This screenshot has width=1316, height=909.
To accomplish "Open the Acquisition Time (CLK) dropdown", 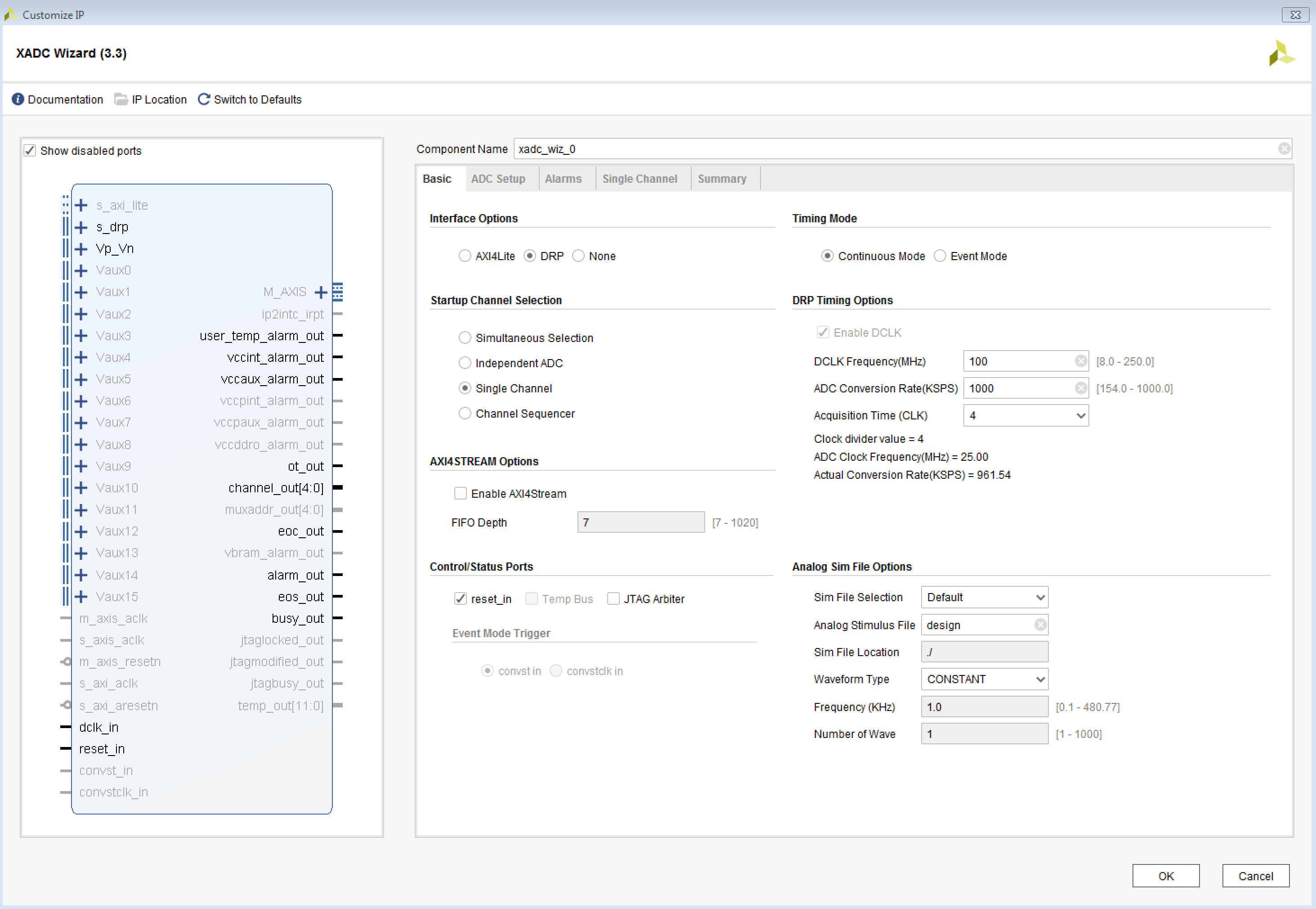I will (1026, 415).
